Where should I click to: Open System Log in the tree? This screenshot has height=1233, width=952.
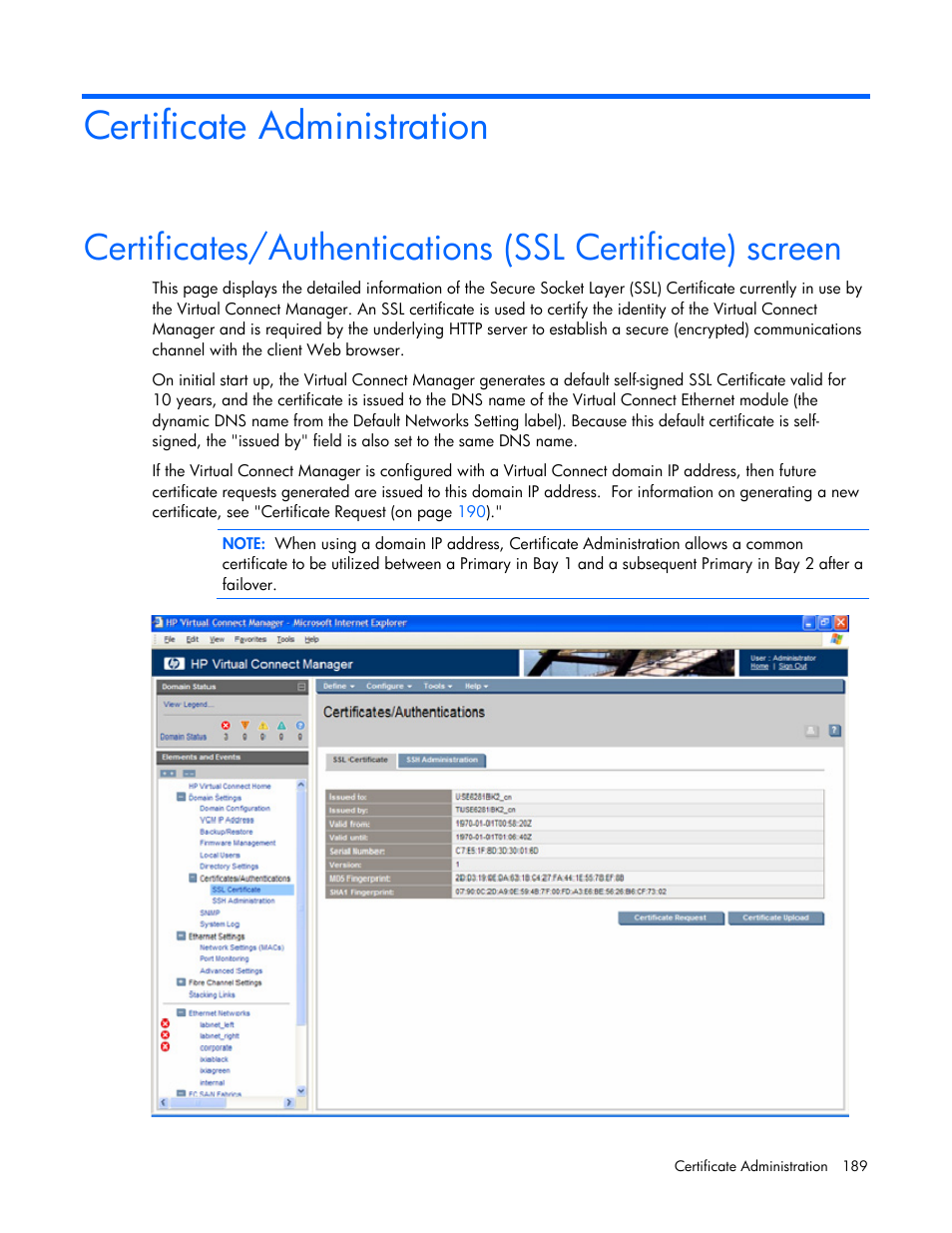coord(220,925)
